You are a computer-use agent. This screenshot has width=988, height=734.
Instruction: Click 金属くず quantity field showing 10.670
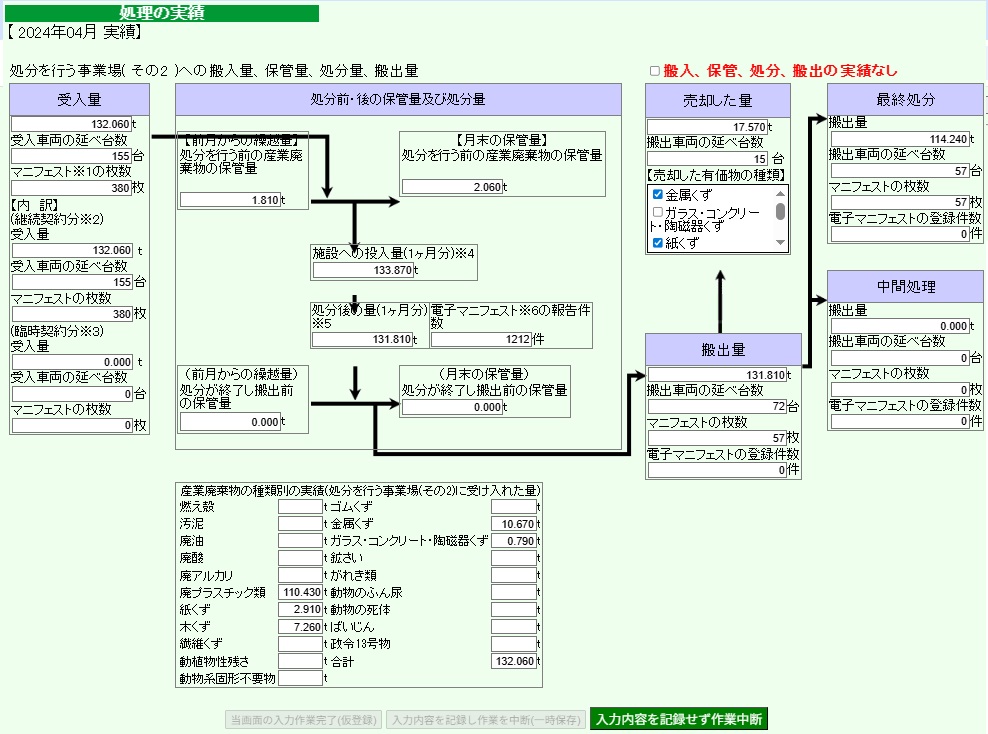(514, 523)
